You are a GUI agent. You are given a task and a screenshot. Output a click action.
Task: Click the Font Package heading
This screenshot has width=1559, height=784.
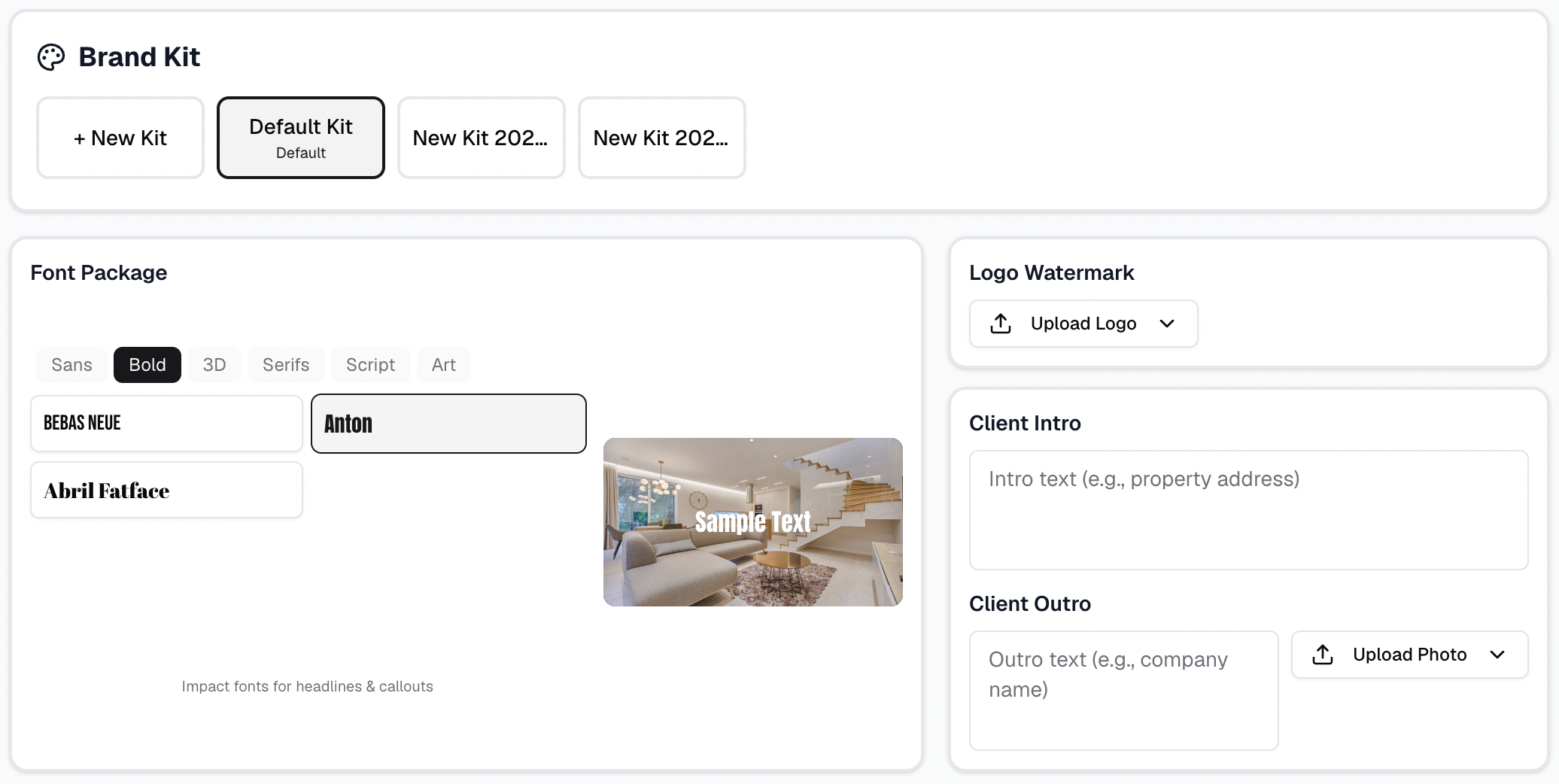pos(99,272)
